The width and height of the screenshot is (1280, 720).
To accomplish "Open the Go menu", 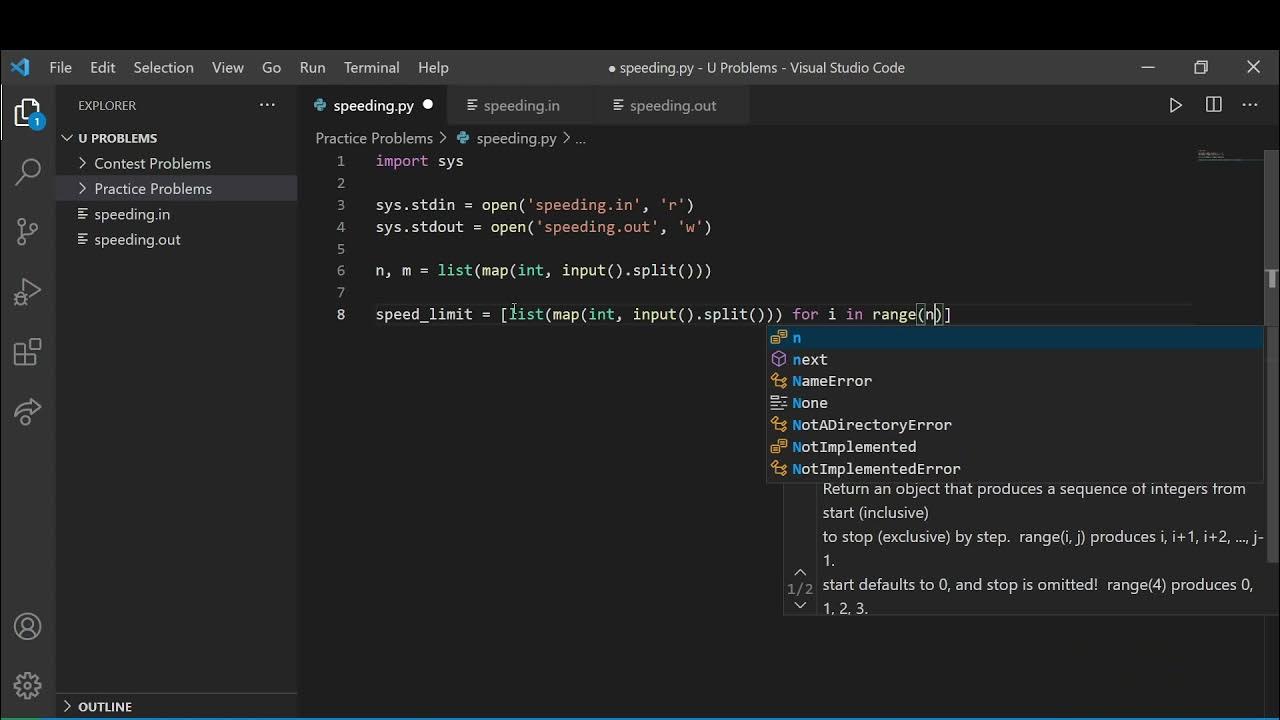I will tap(271, 67).
